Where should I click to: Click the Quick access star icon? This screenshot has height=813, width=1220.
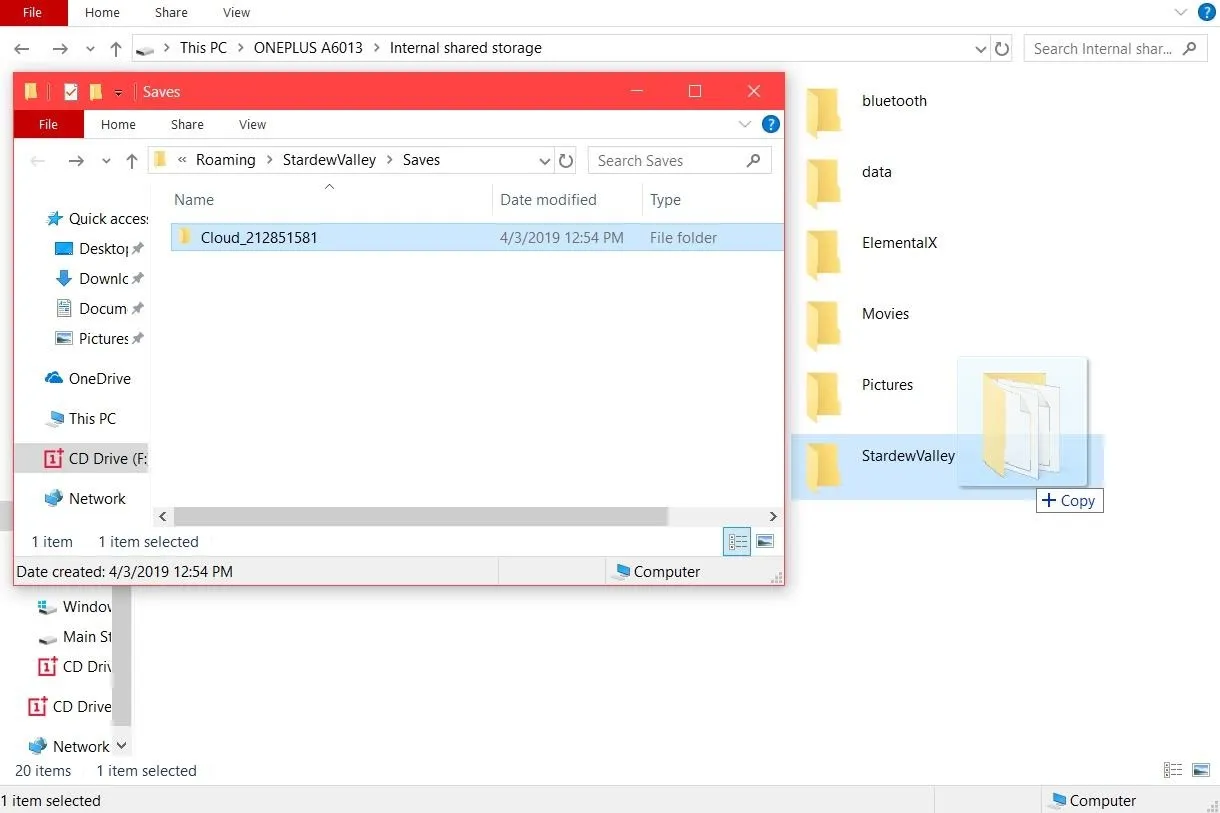point(55,219)
